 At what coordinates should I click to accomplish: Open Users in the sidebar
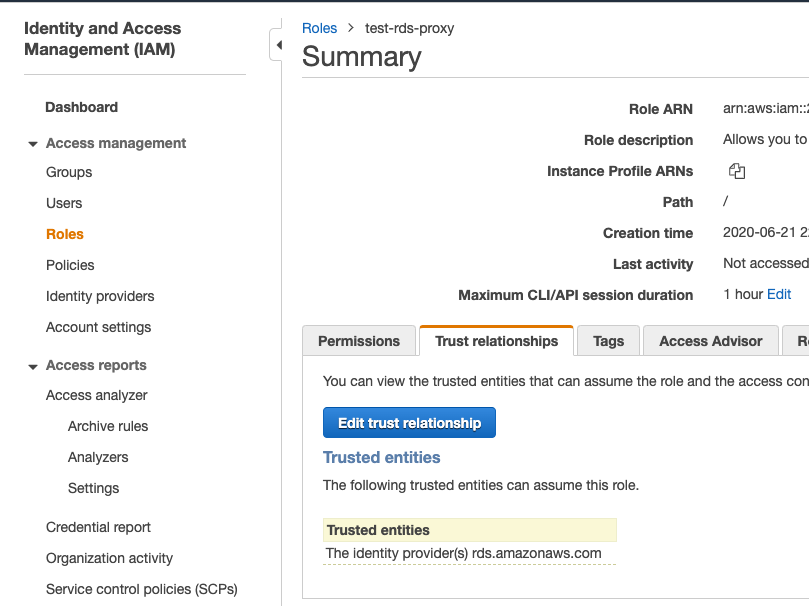[x=64, y=203]
